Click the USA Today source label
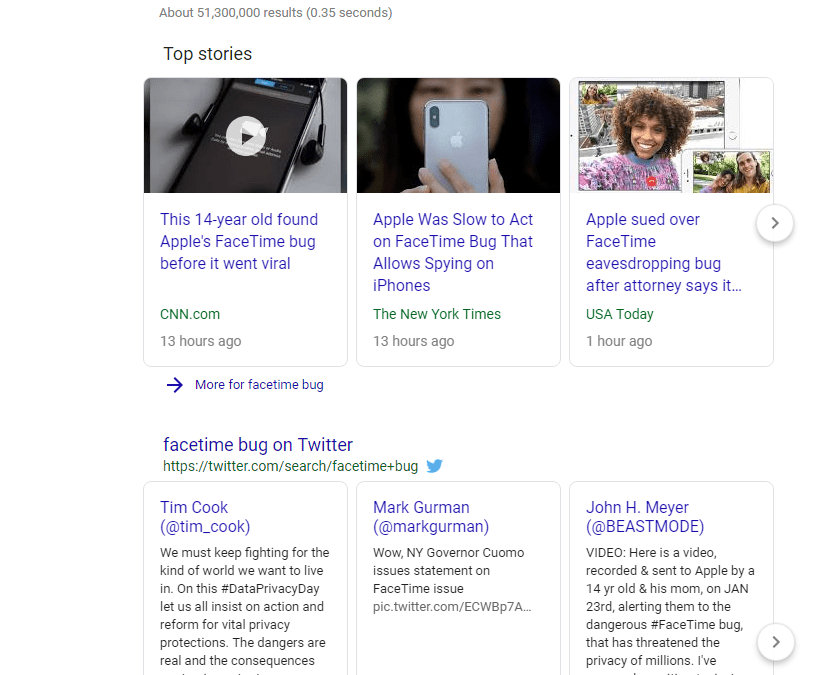838x675 pixels. (x=619, y=314)
